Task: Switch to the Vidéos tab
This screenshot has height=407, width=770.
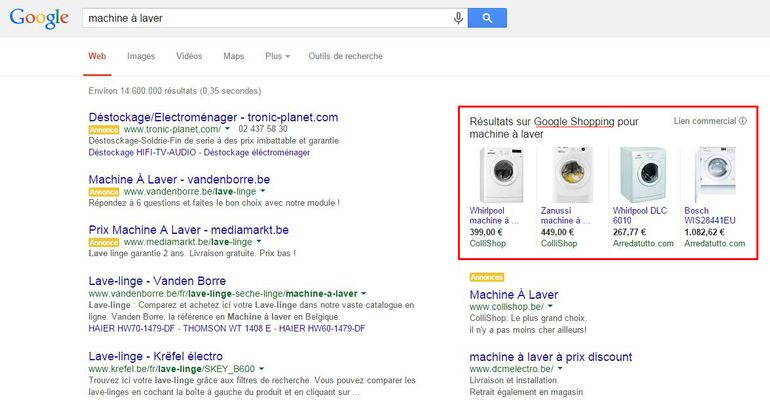Action: point(189,56)
